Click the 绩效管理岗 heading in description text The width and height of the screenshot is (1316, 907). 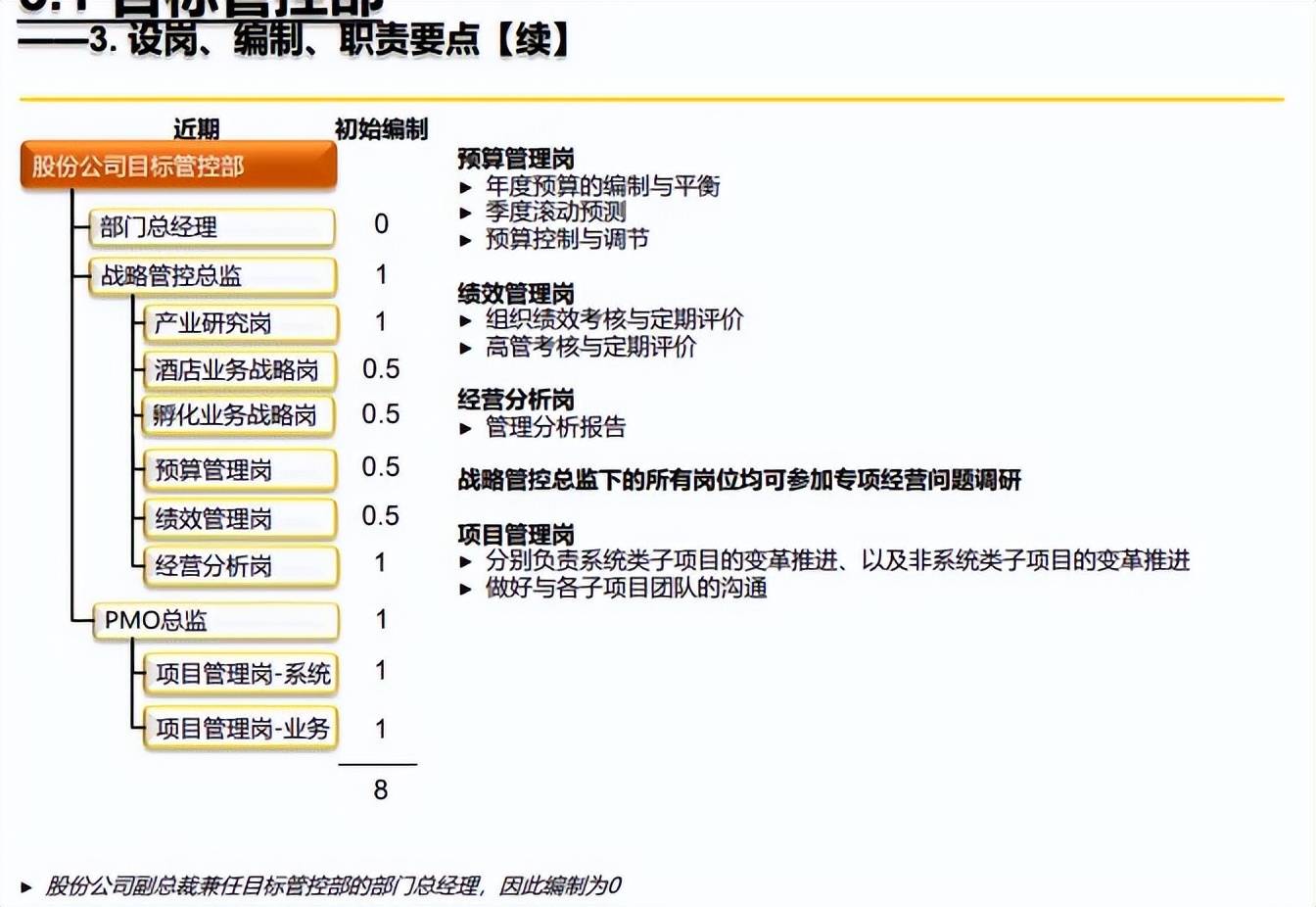click(x=516, y=293)
